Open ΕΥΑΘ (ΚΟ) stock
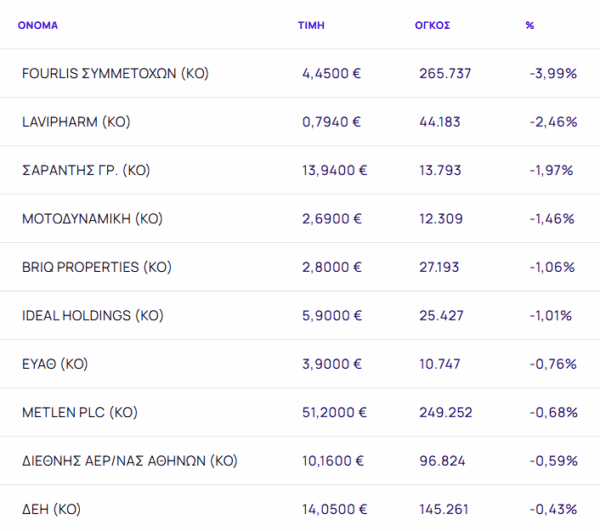 click(x=55, y=364)
